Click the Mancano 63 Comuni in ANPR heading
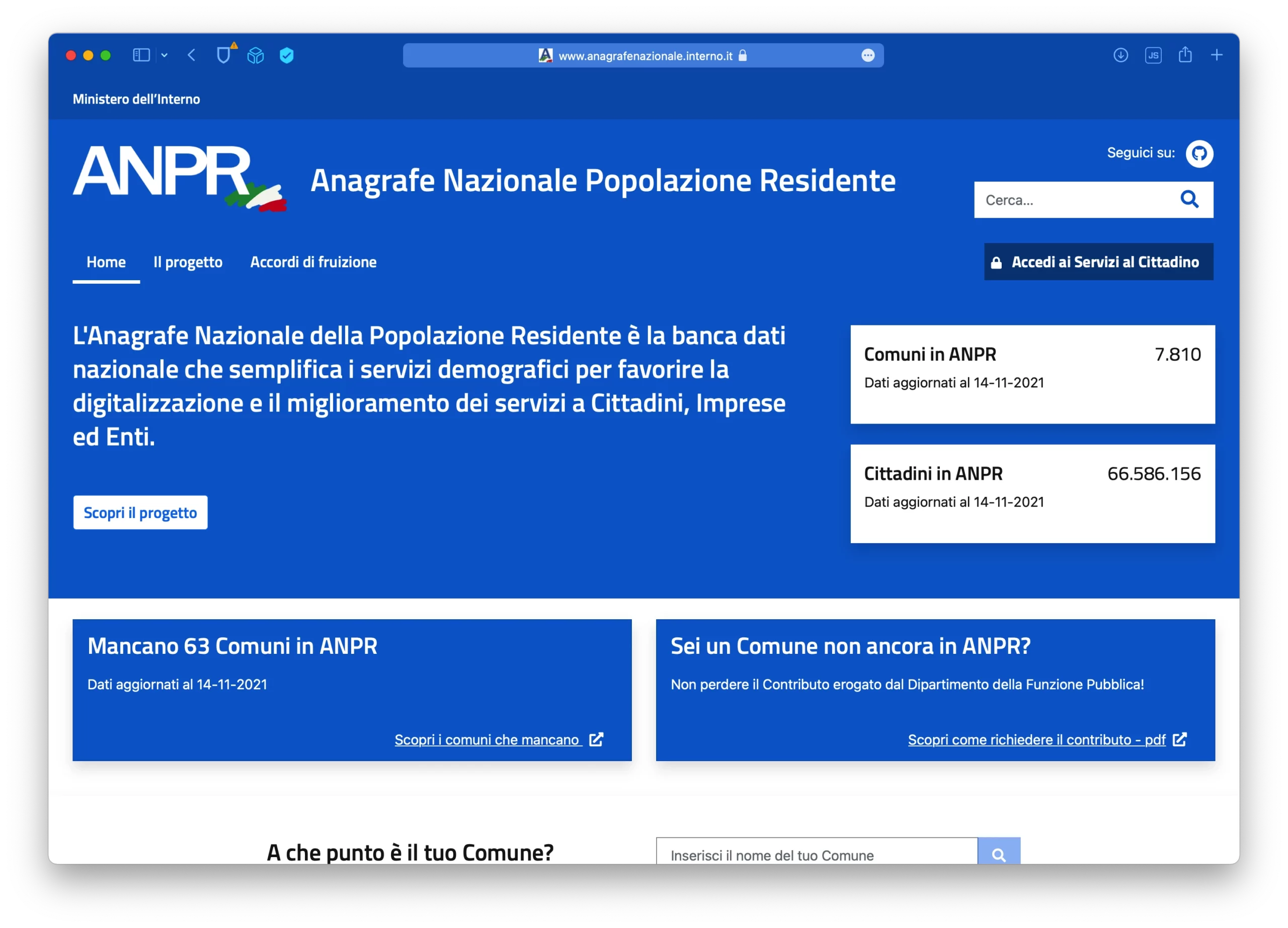1288x928 pixels. [232, 646]
